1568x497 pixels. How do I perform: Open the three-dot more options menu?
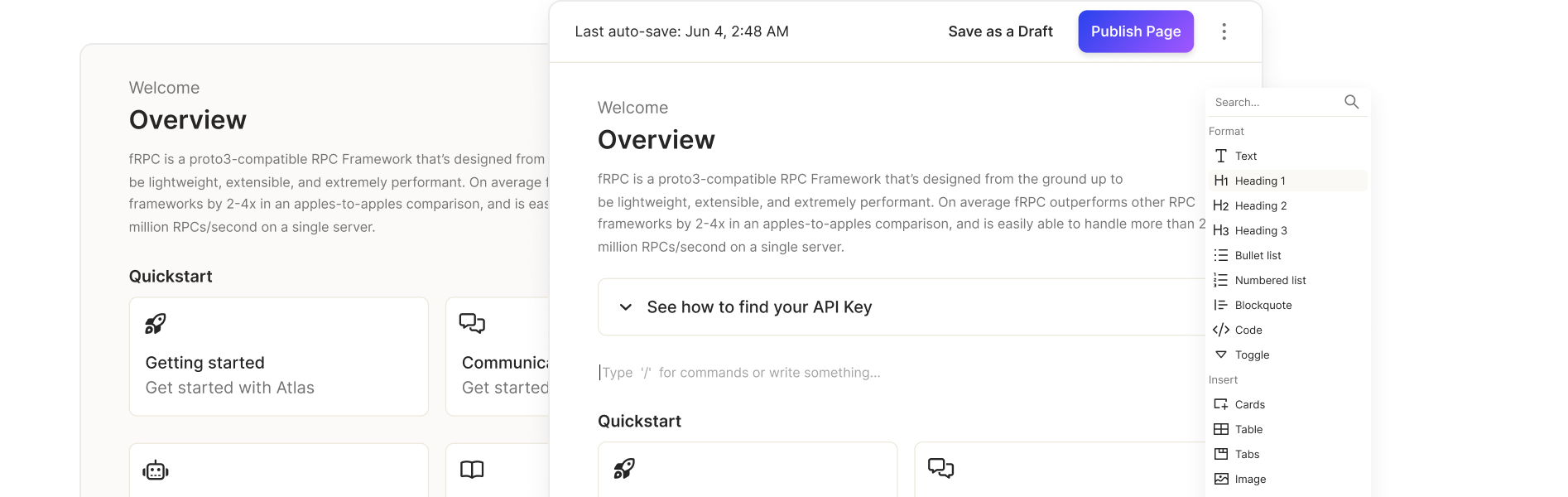[1224, 31]
